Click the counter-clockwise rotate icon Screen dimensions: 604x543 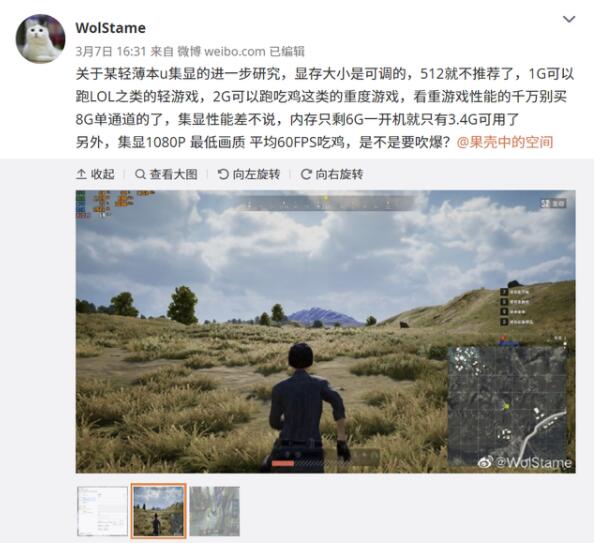point(223,174)
